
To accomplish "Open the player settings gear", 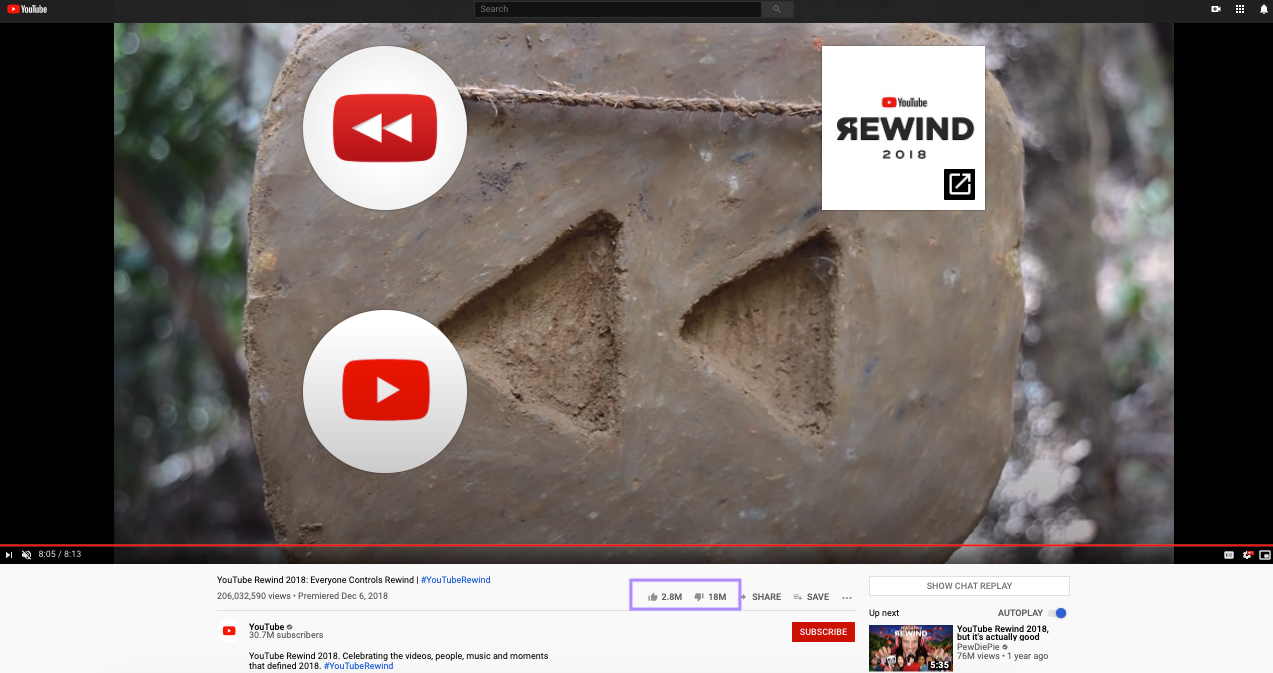I will (1247, 554).
